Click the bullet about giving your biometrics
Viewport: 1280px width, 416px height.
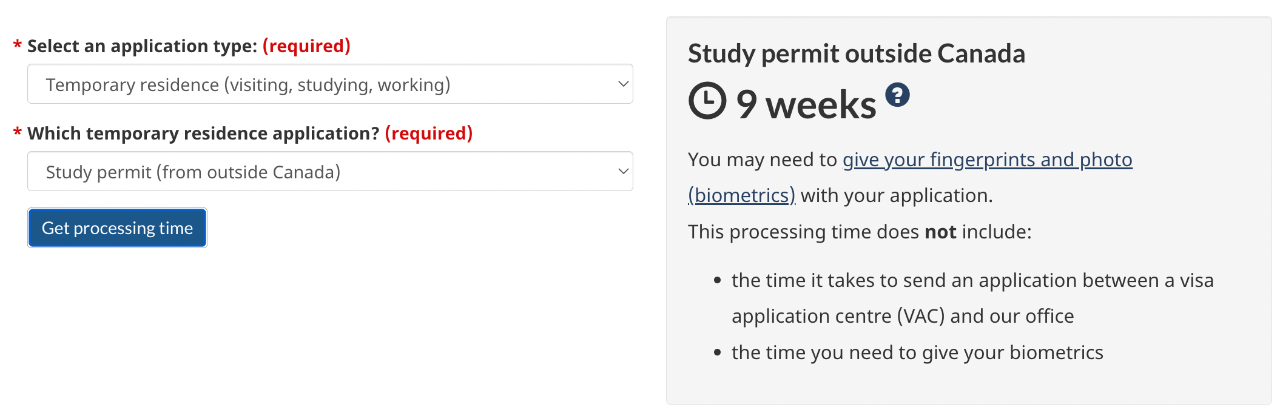(x=917, y=352)
